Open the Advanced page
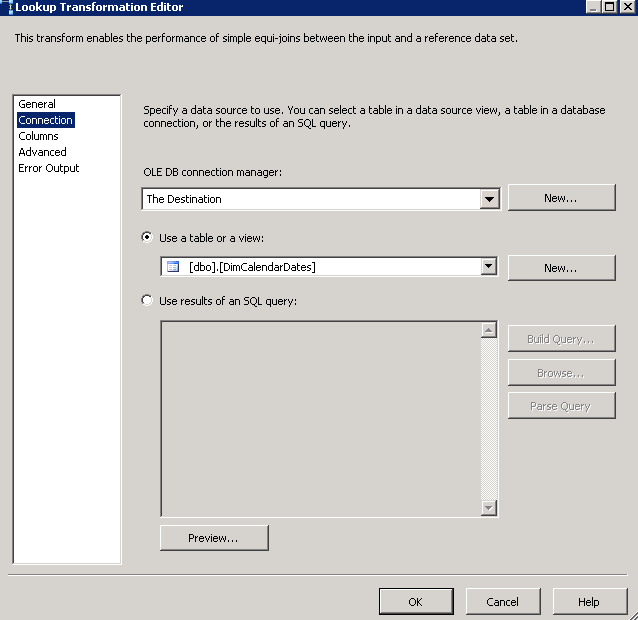The image size is (638, 620). tap(42, 152)
